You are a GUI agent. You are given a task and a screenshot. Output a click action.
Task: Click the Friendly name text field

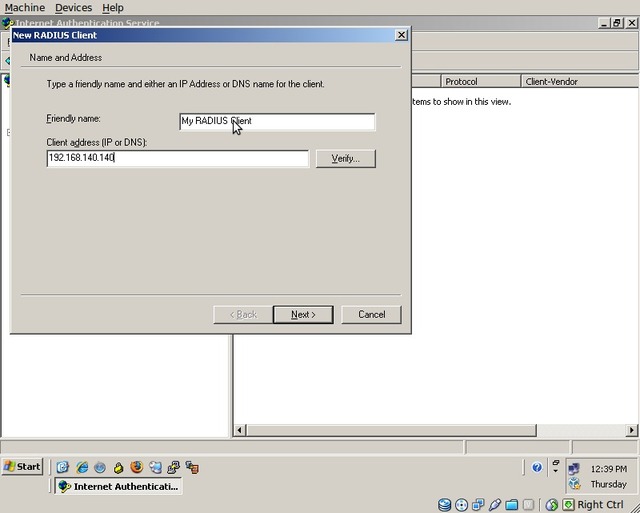click(x=277, y=121)
